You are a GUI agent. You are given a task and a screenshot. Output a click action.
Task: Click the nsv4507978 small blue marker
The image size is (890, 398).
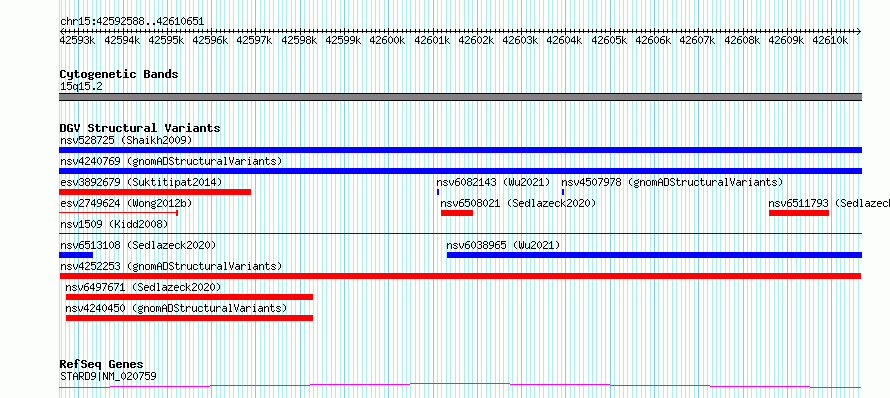click(563, 192)
